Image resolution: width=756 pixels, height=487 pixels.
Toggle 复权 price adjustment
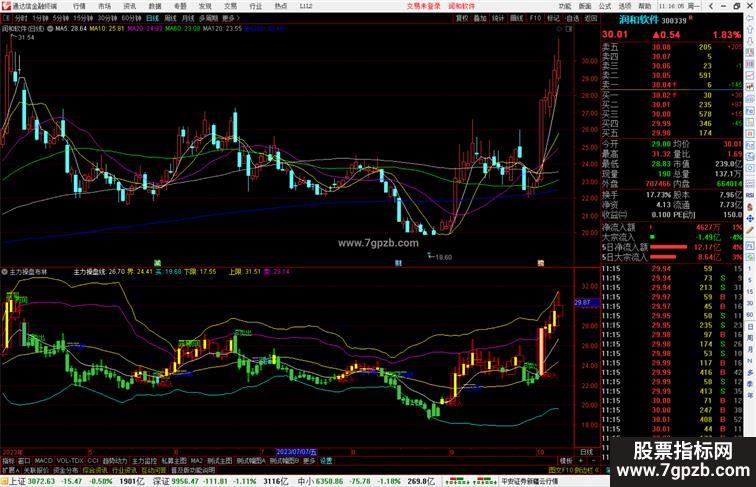[462, 18]
